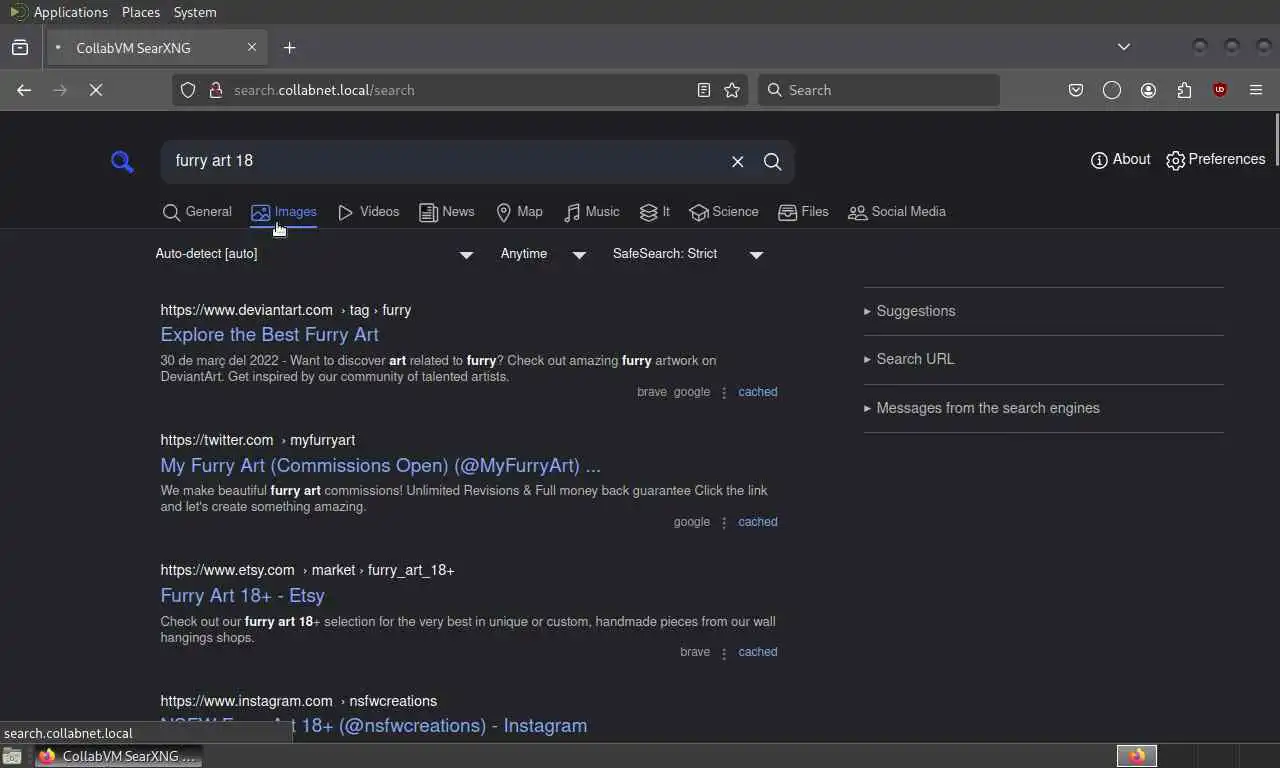Open the uBlock Origin extension icon

1220,90
